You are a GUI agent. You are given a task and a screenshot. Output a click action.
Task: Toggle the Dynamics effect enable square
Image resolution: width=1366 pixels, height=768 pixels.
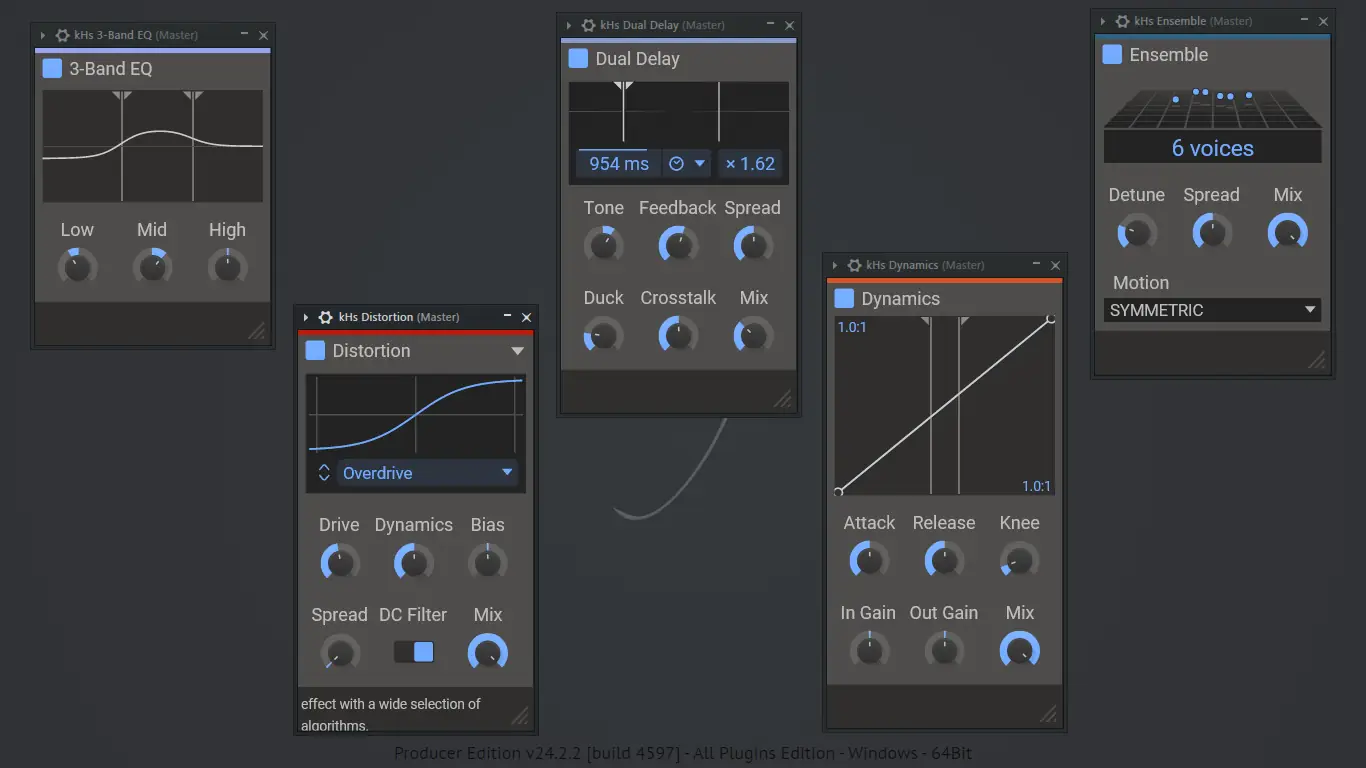[x=844, y=298]
